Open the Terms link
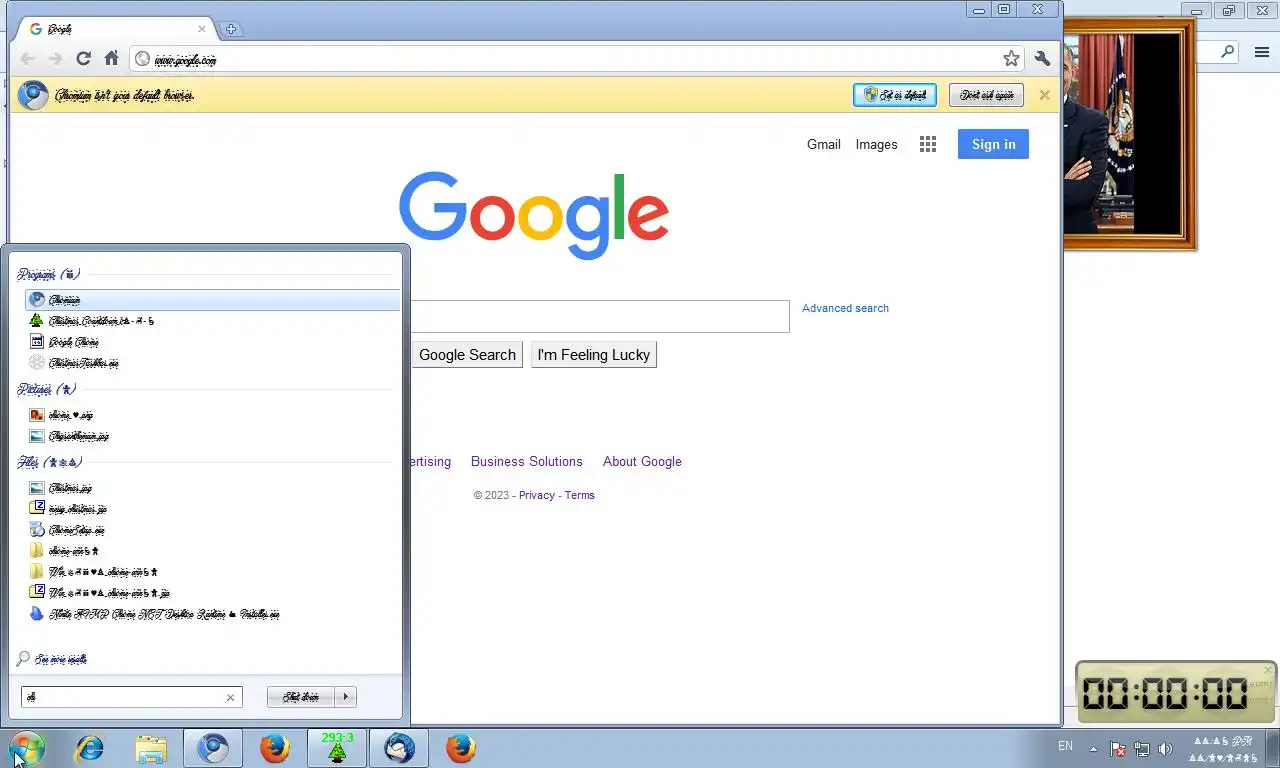Screen dimensions: 1280x768 click(579, 495)
